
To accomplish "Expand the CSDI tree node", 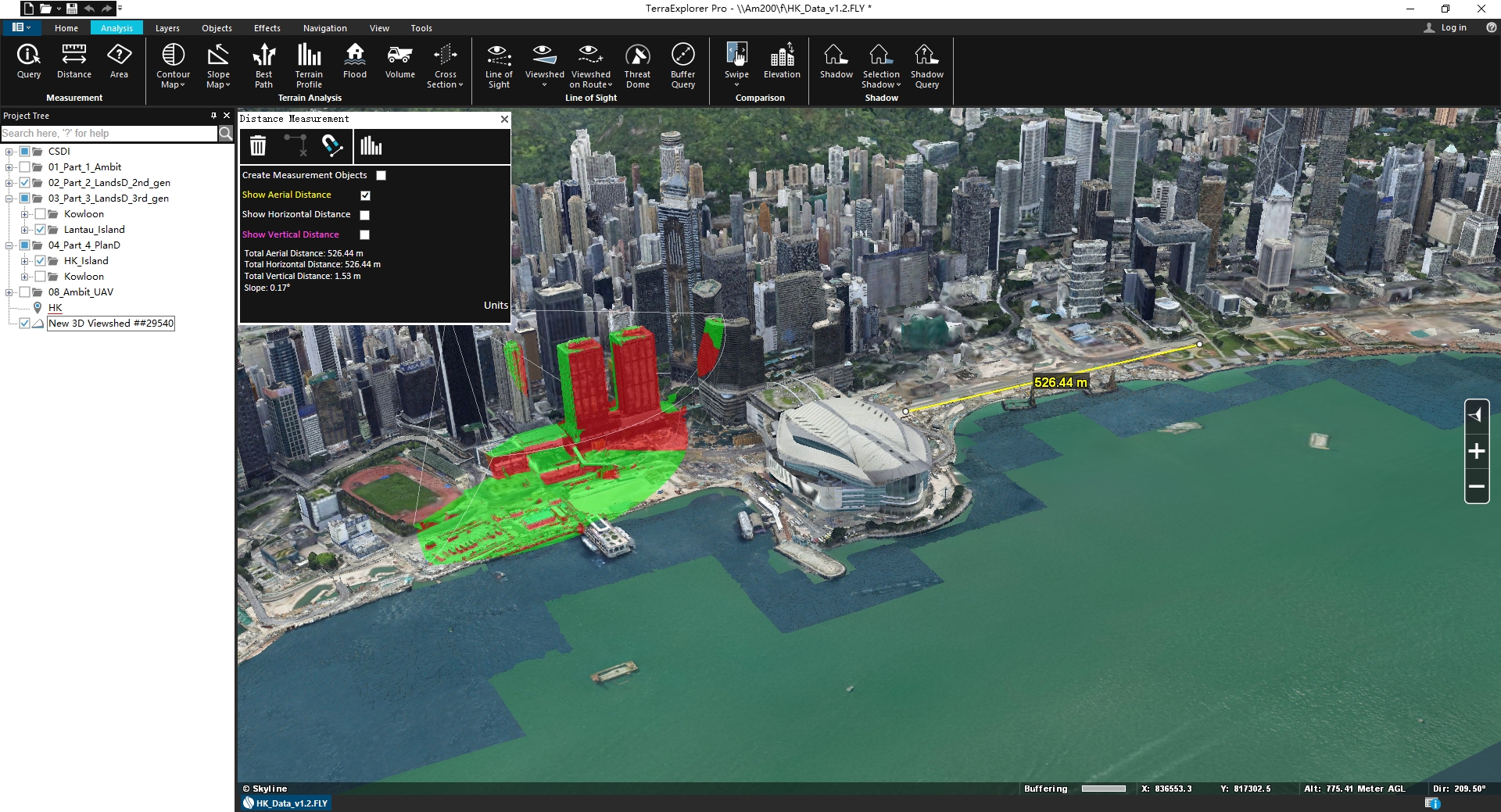I will (9, 152).
